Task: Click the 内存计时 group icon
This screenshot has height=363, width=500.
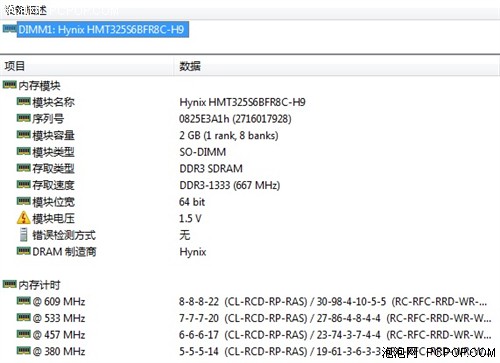Action: click(x=9, y=284)
